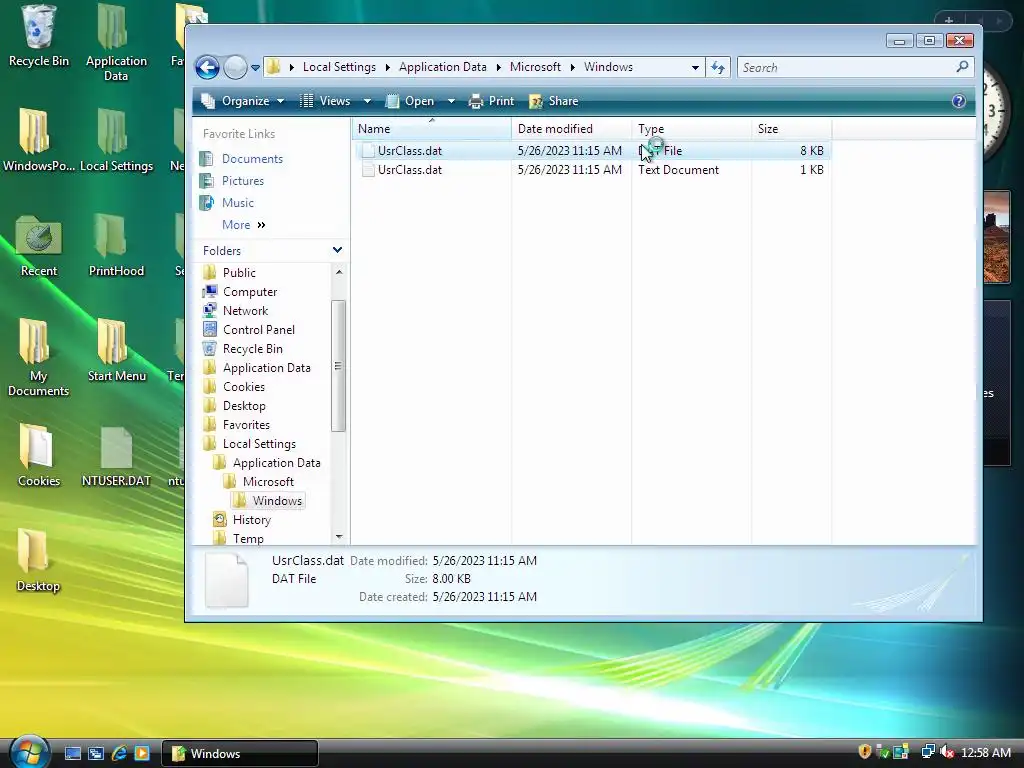The image size is (1024, 768).
Task: Collapse the Folders pane chevron
Action: [x=337, y=250]
